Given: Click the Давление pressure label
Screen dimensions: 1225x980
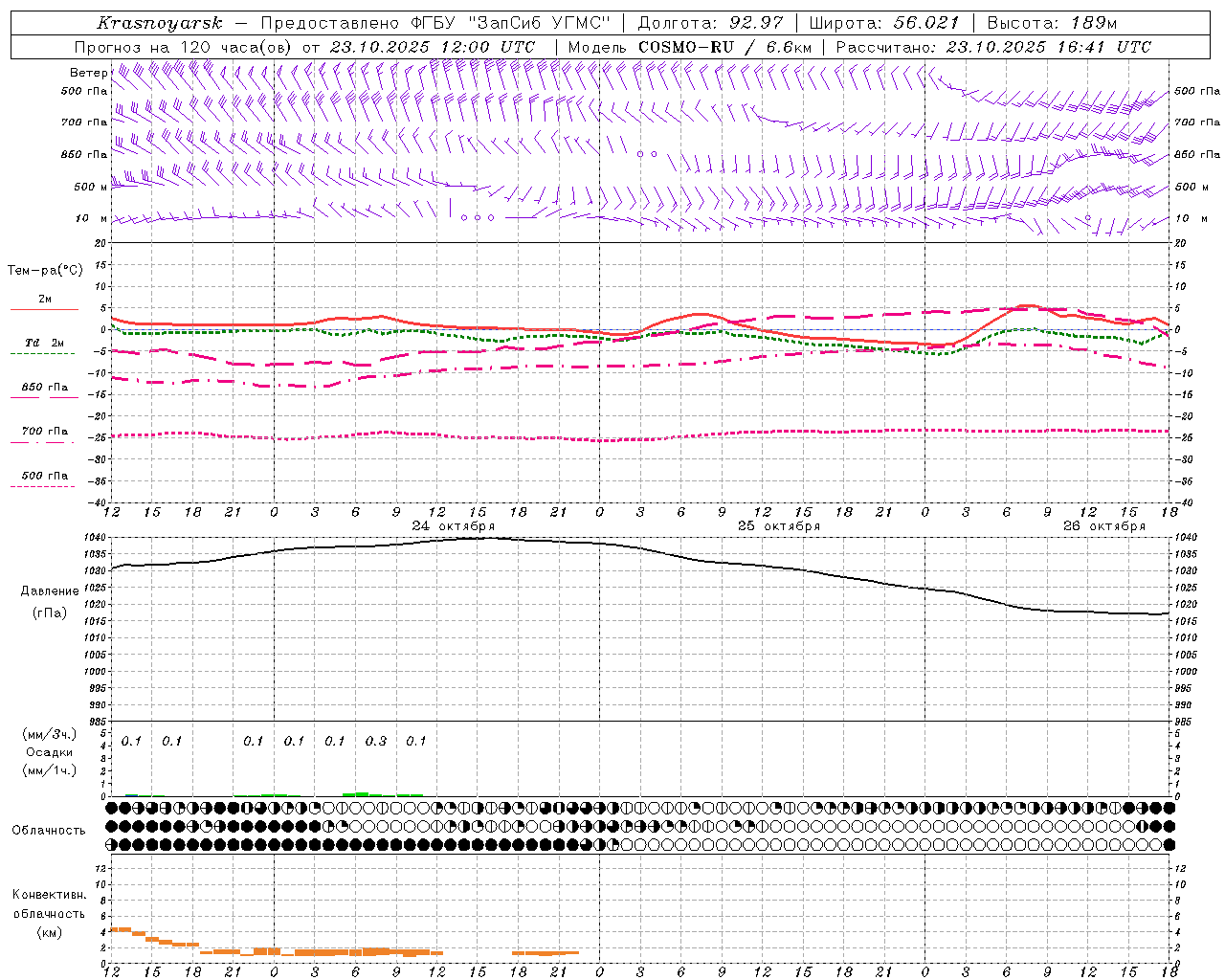Looking at the screenshot, I should coord(50,591).
